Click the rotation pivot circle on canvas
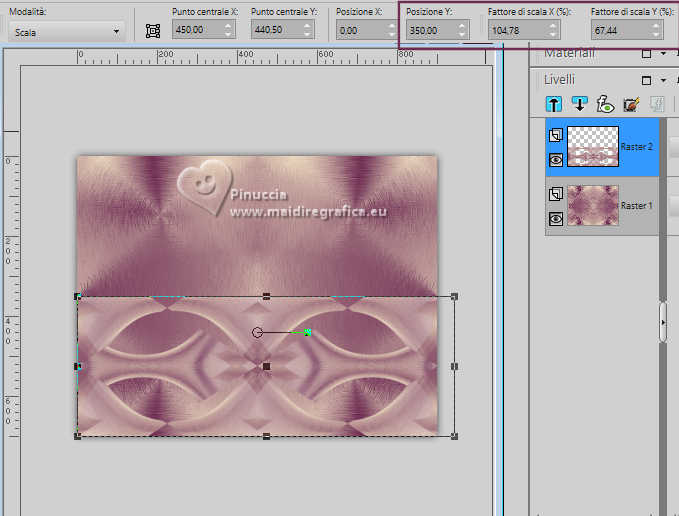The width and height of the screenshot is (679, 516). [x=257, y=332]
